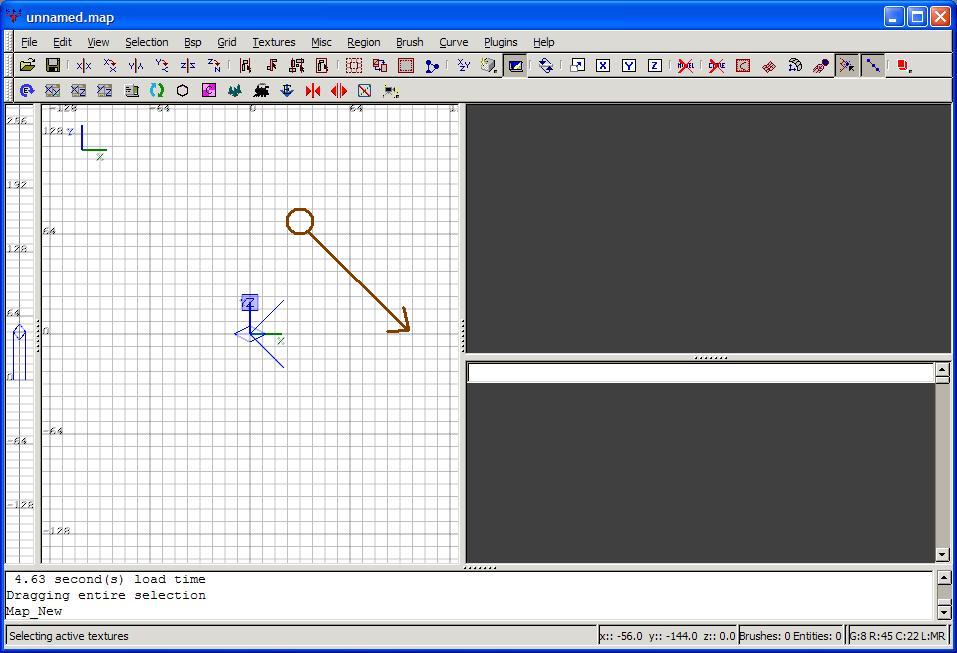Click the Select Partial Tall icon
The image size is (957, 653).
click(297, 65)
